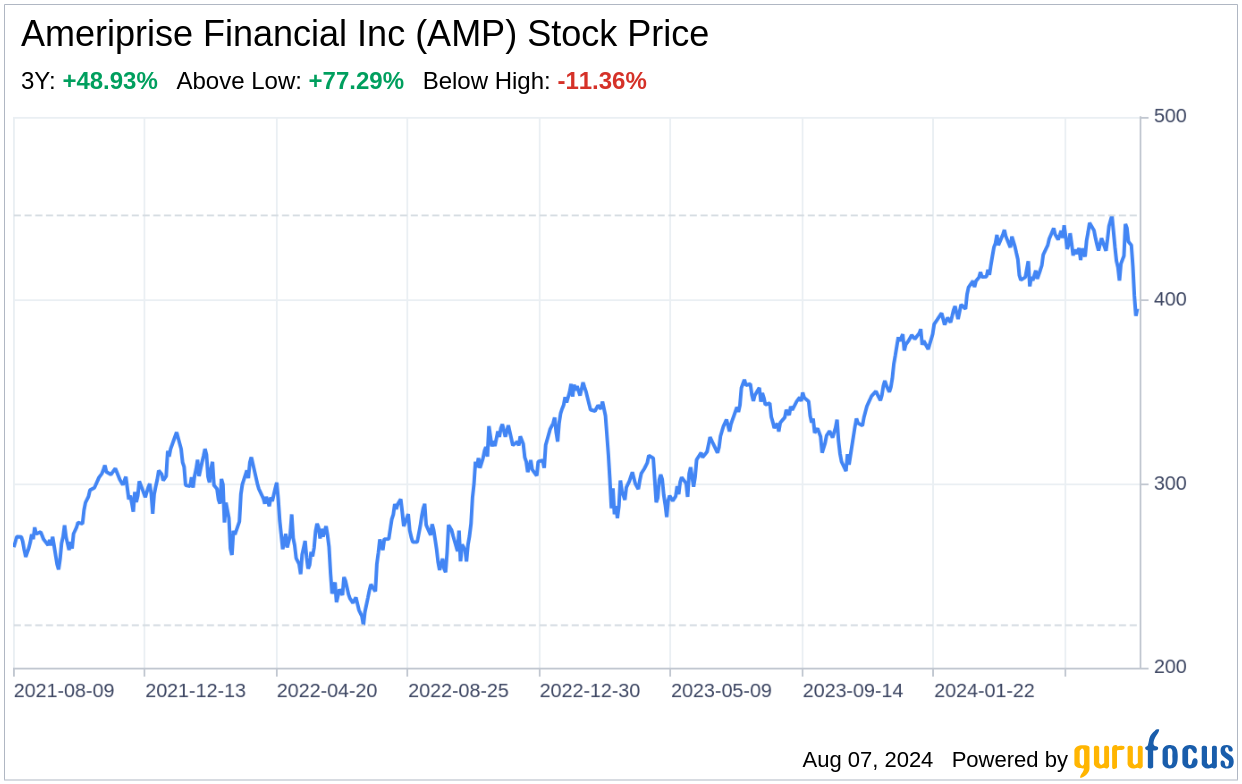Select the 2021-12-13 date label

tap(195, 691)
